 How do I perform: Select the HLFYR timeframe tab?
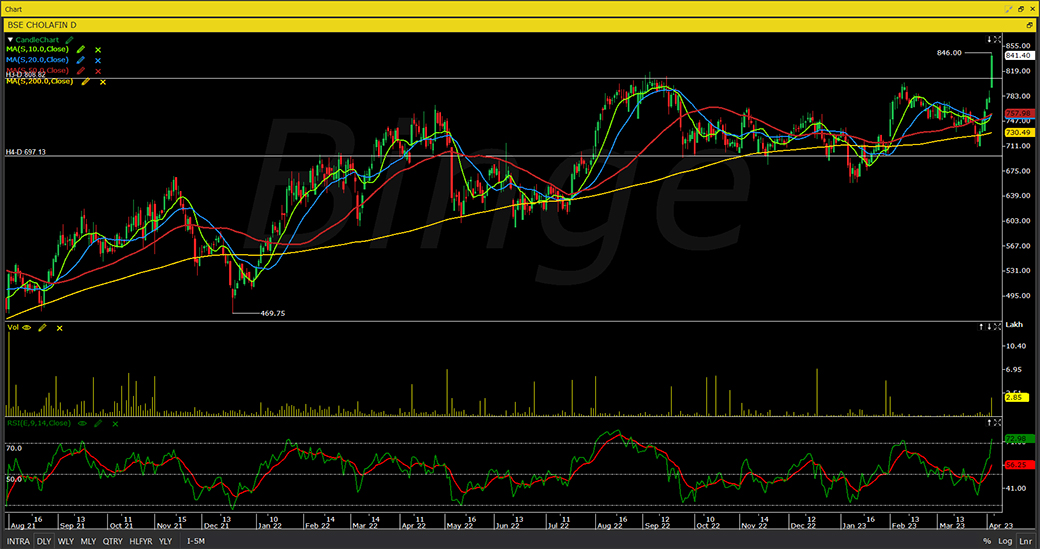(141, 541)
